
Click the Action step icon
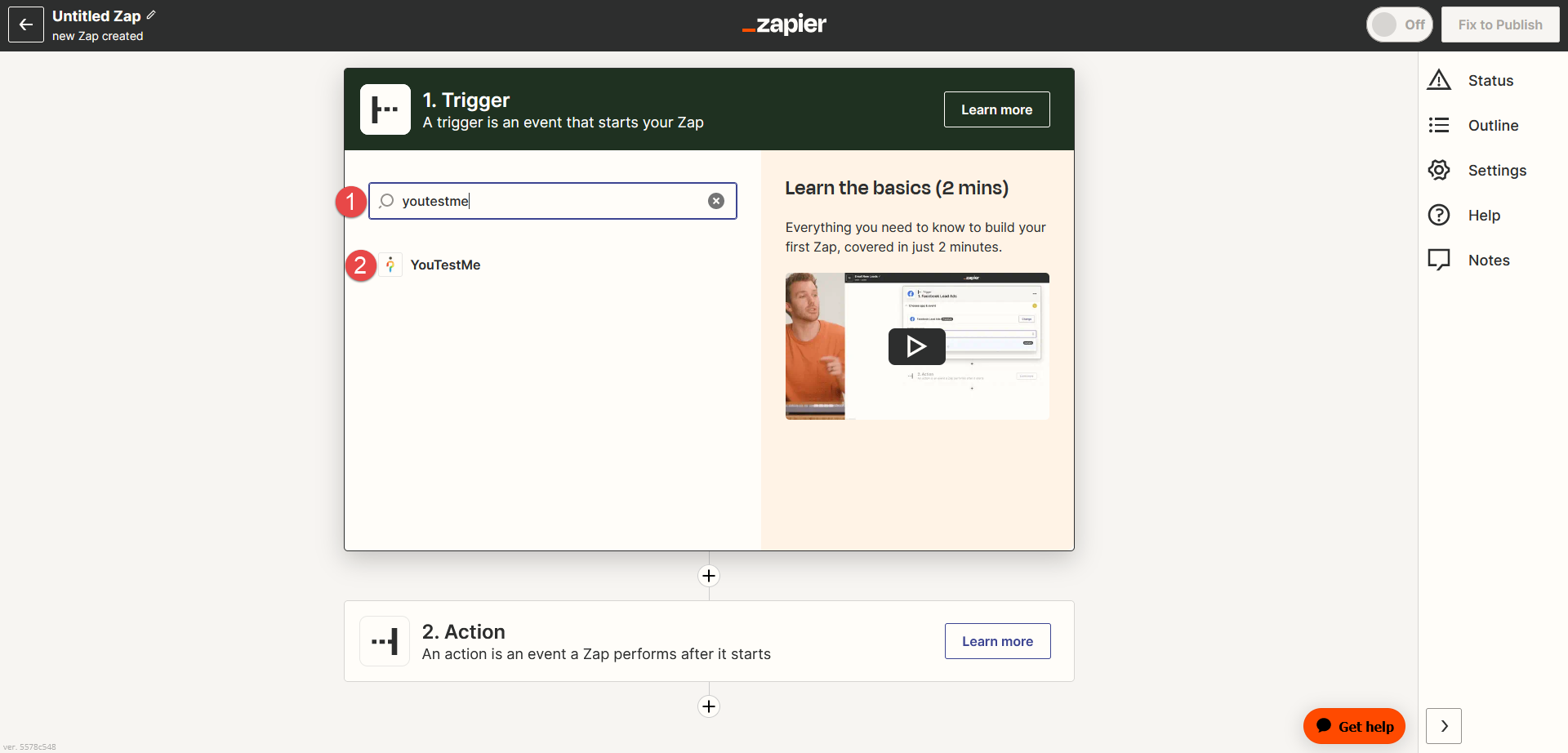(x=385, y=641)
